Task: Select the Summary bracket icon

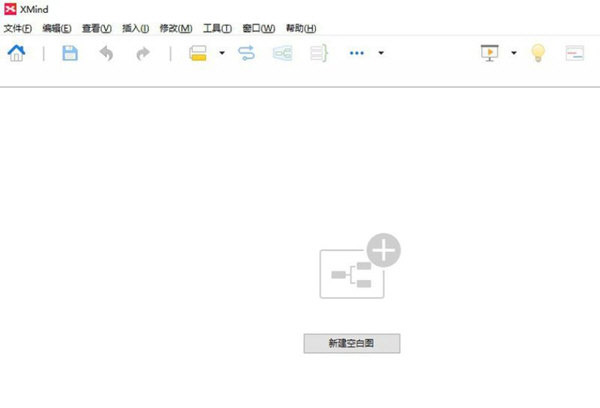Action: [x=319, y=53]
